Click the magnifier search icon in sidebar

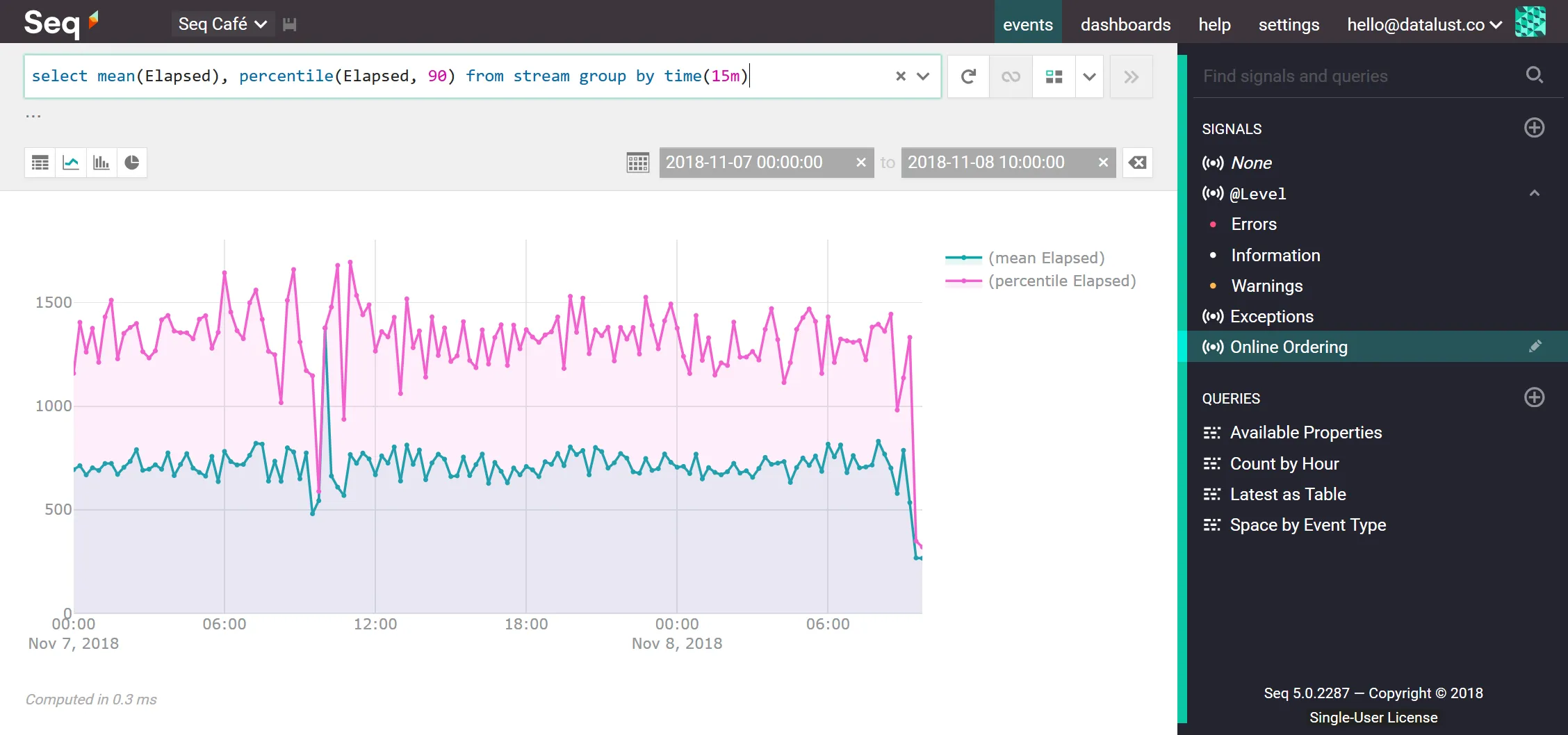pos(1535,75)
